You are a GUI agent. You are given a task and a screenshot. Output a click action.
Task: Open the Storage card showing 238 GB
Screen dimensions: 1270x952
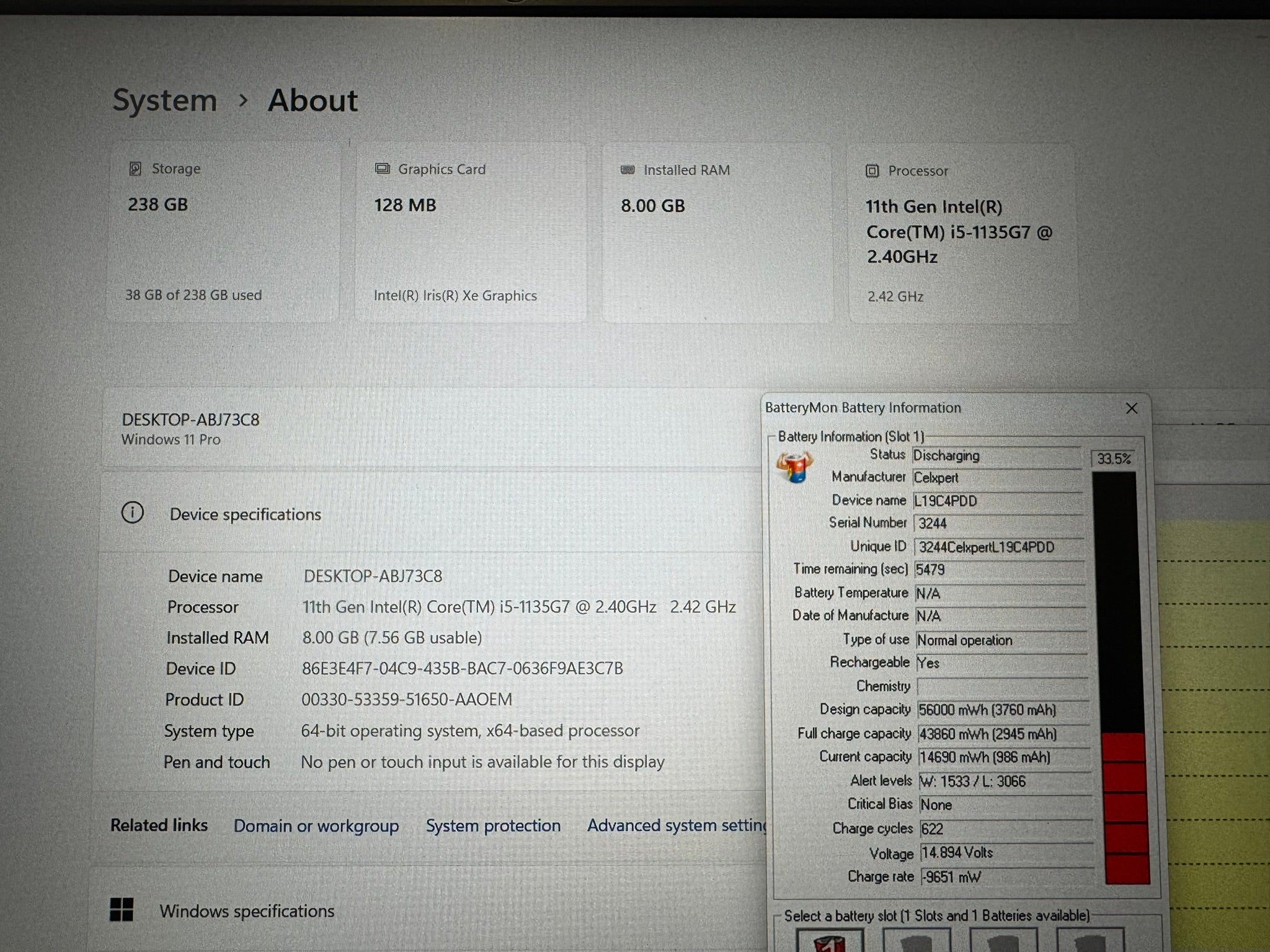(223, 232)
